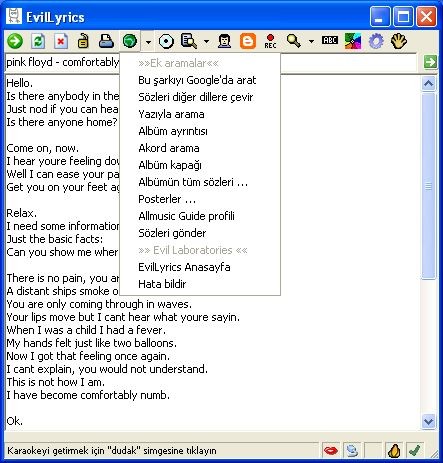Choose 'Albüm ayrıntısı' from the menu

(x=200, y=131)
